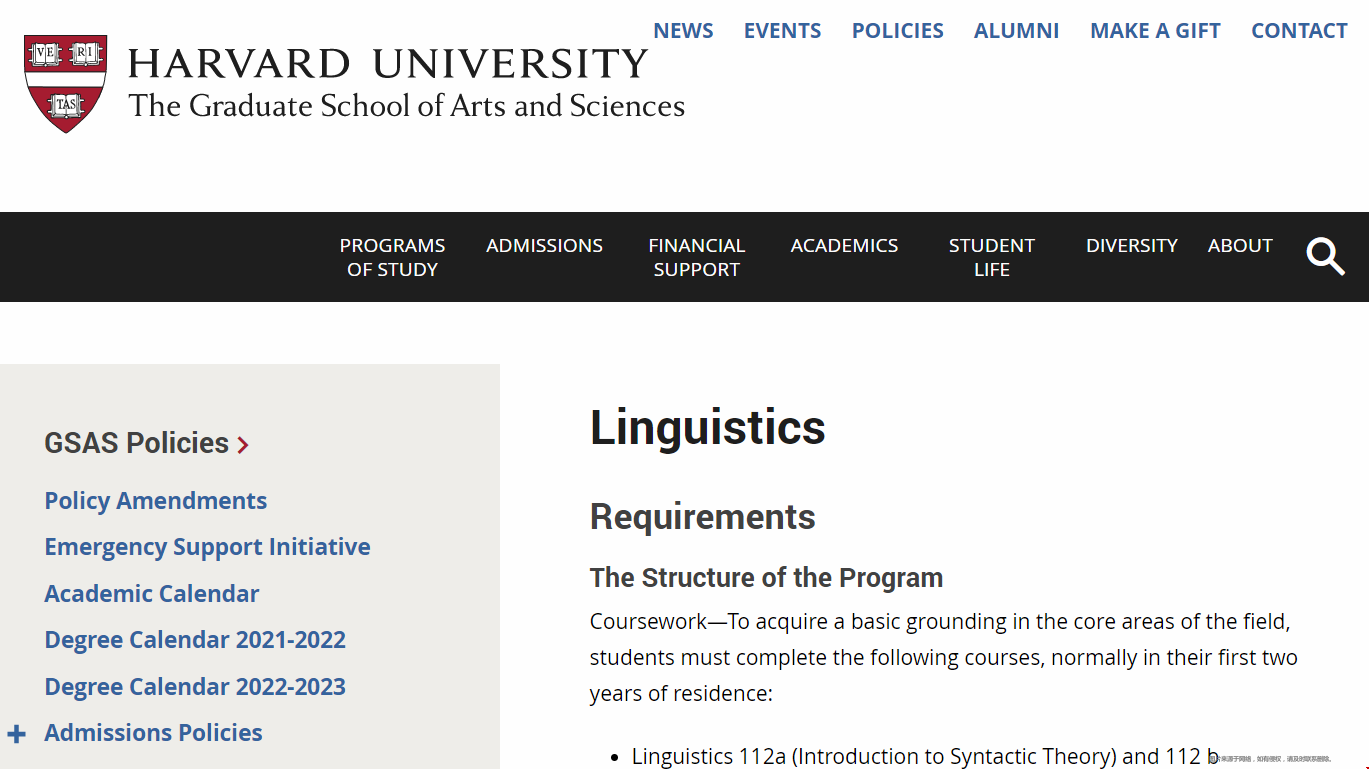1369x769 pixels.
Task: Go to Student Life section
Action: click(991, 257)
